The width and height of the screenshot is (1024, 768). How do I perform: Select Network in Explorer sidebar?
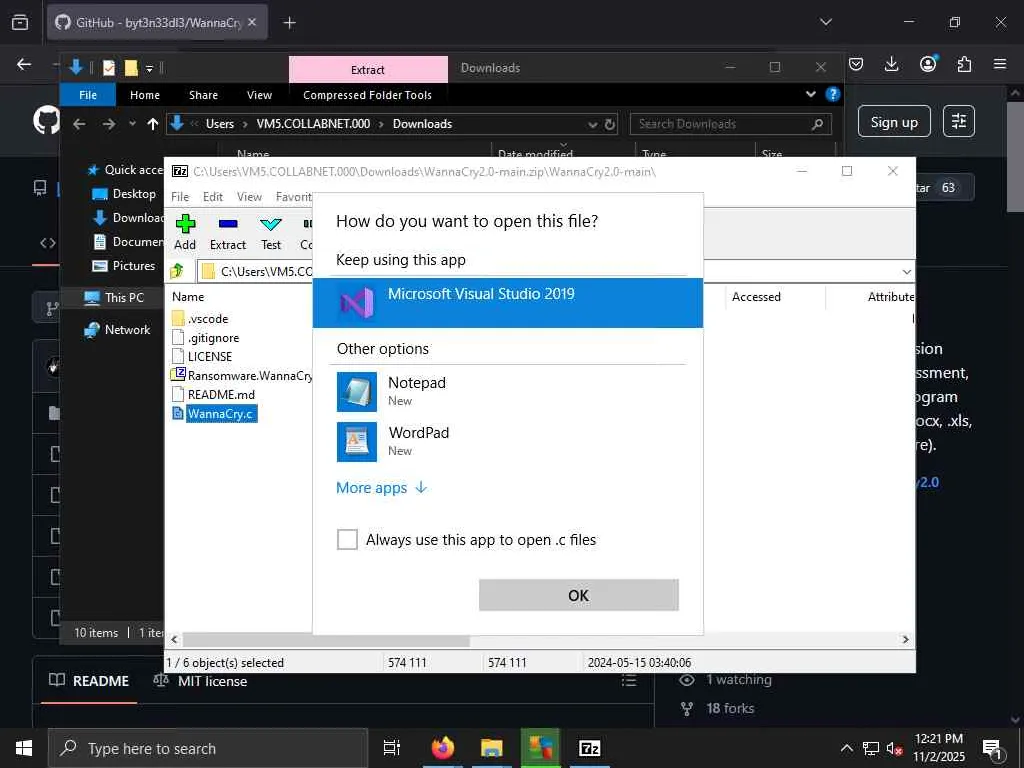[x=118, y=330]
